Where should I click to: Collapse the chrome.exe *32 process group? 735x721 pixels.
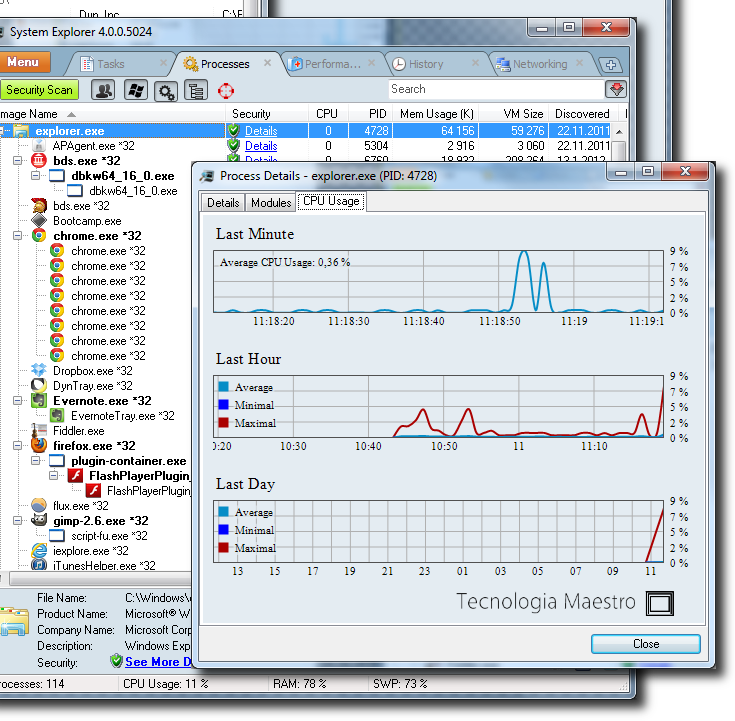pyautogui.click(x=18, y=236)
